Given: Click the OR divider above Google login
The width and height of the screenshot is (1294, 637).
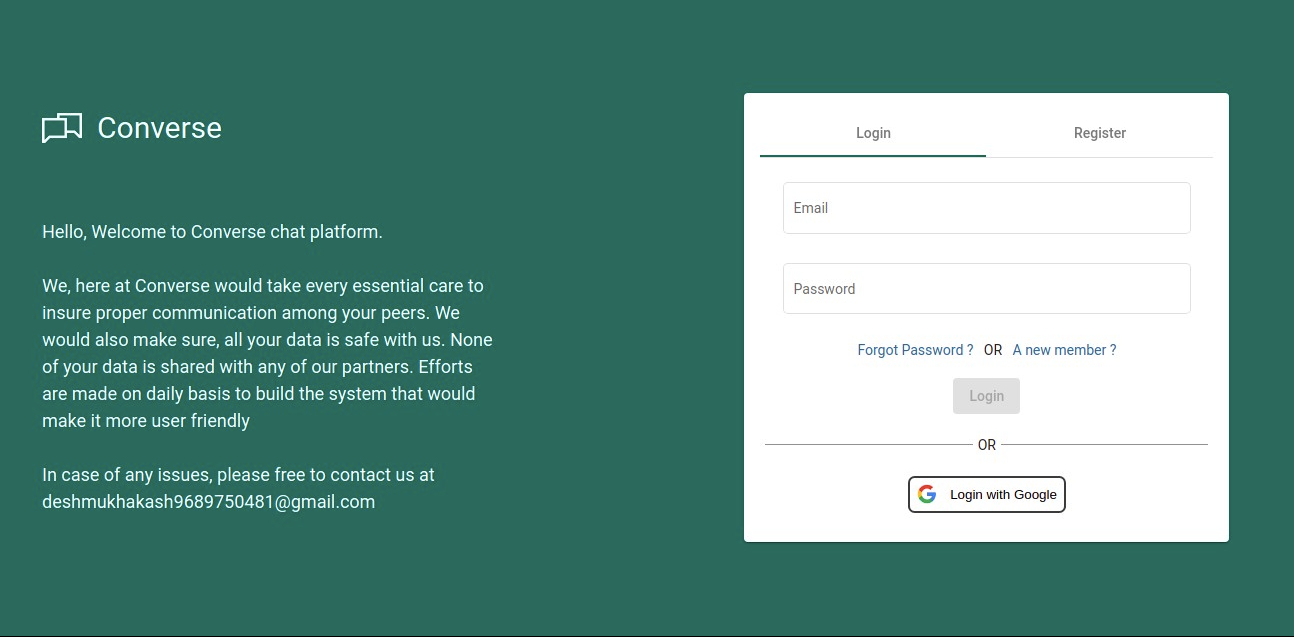Looking at the screenshot, I should (987, 445).
